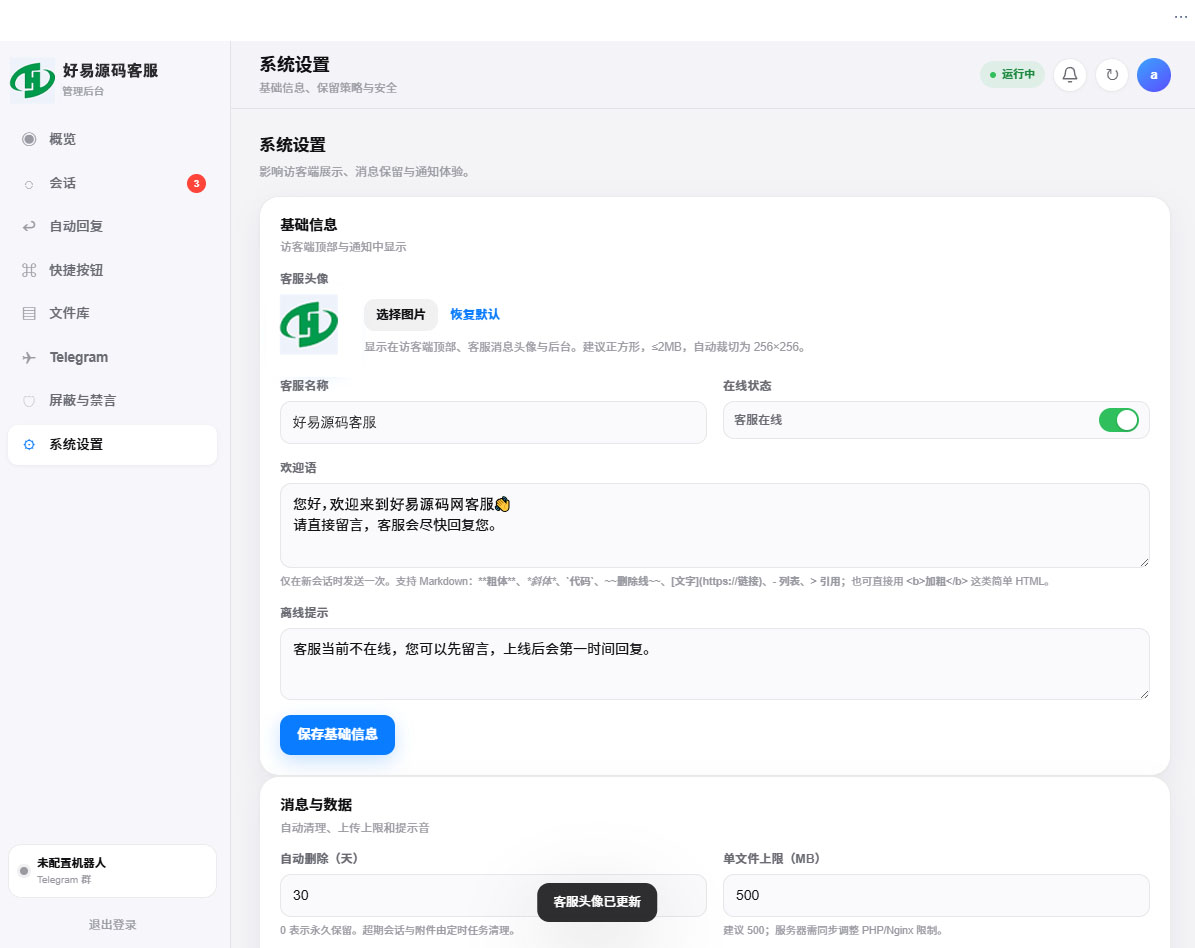
Task: Click the 访客端顶部与通知中显示 text
Action: (x=343, y=247)
